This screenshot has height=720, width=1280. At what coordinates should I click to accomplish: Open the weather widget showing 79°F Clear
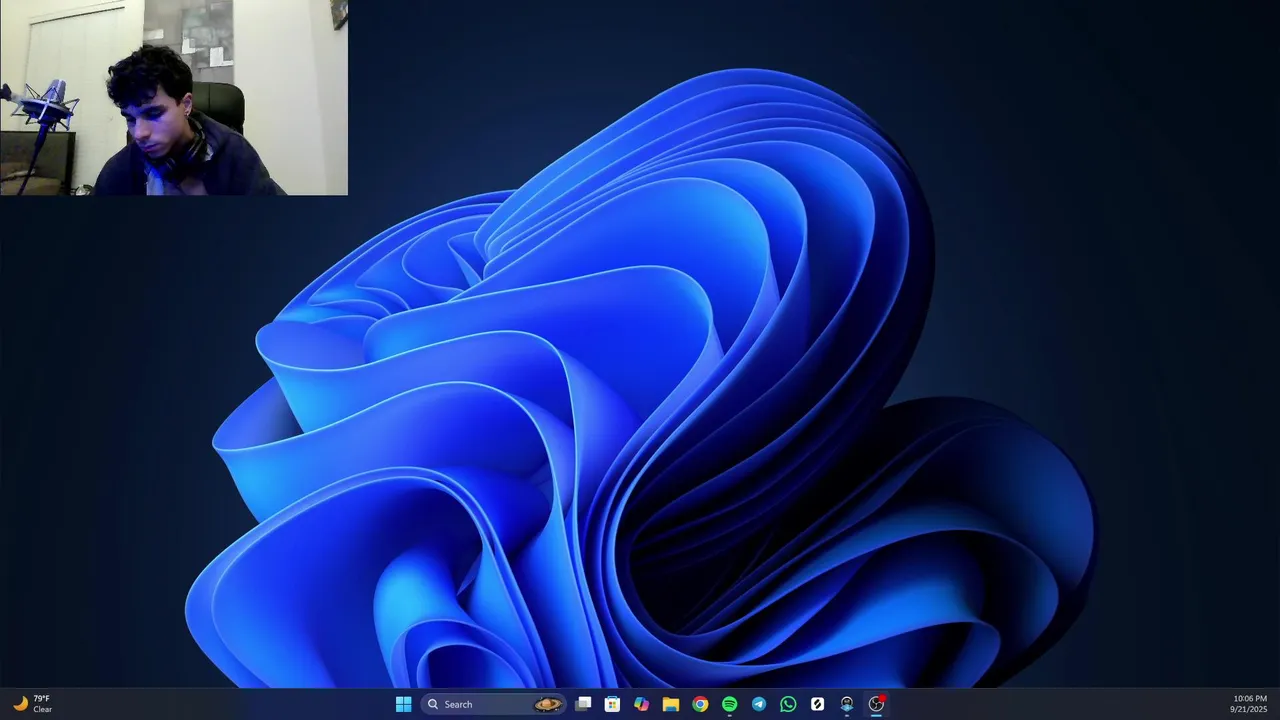tap(32, 704)
